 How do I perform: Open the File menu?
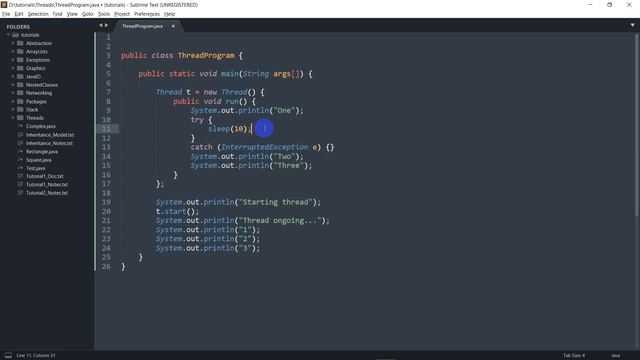point(6,14)
